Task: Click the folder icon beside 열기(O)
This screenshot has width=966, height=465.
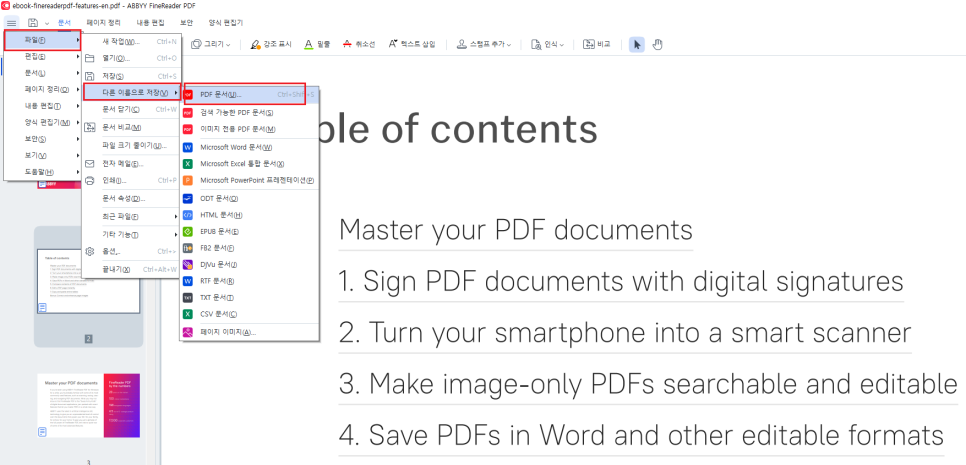Action: point(90,59)
